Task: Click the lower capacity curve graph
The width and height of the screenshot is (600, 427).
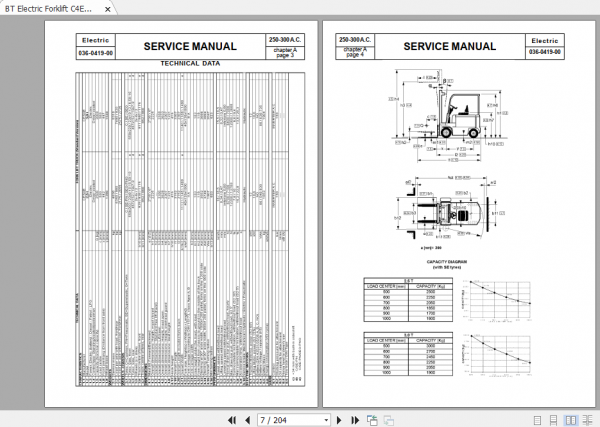Action: (x=497, y=354)
